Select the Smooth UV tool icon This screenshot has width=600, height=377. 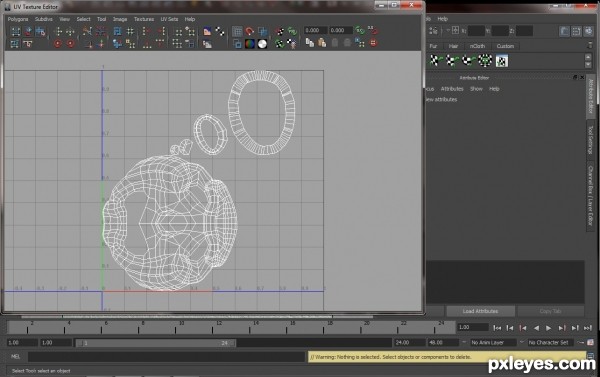pyautogui.click(x=40, y=31)
